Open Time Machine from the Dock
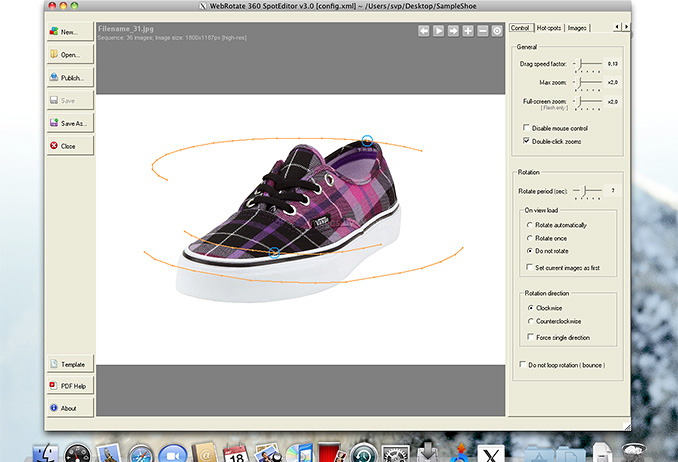The height and width of the screenshot is (462, 678). pos(363,453)
